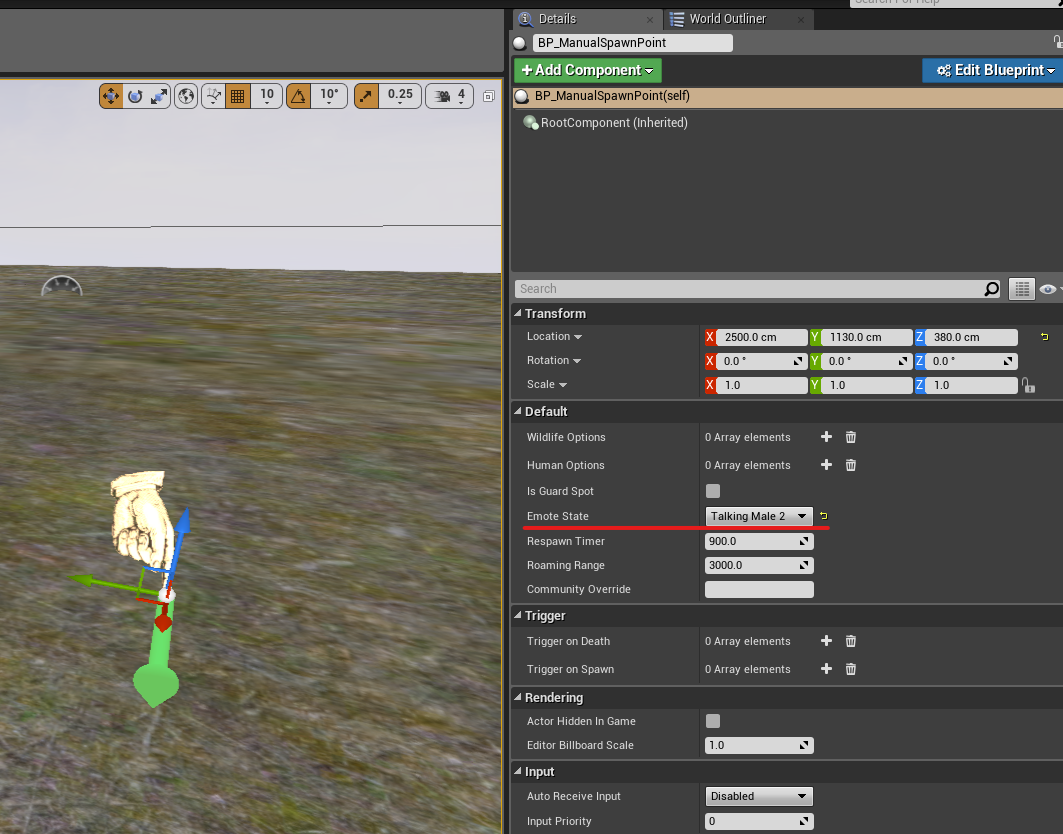1063x834 pixels.
Task: Click the Respawn Timer value field
Action: click(750, 541)
